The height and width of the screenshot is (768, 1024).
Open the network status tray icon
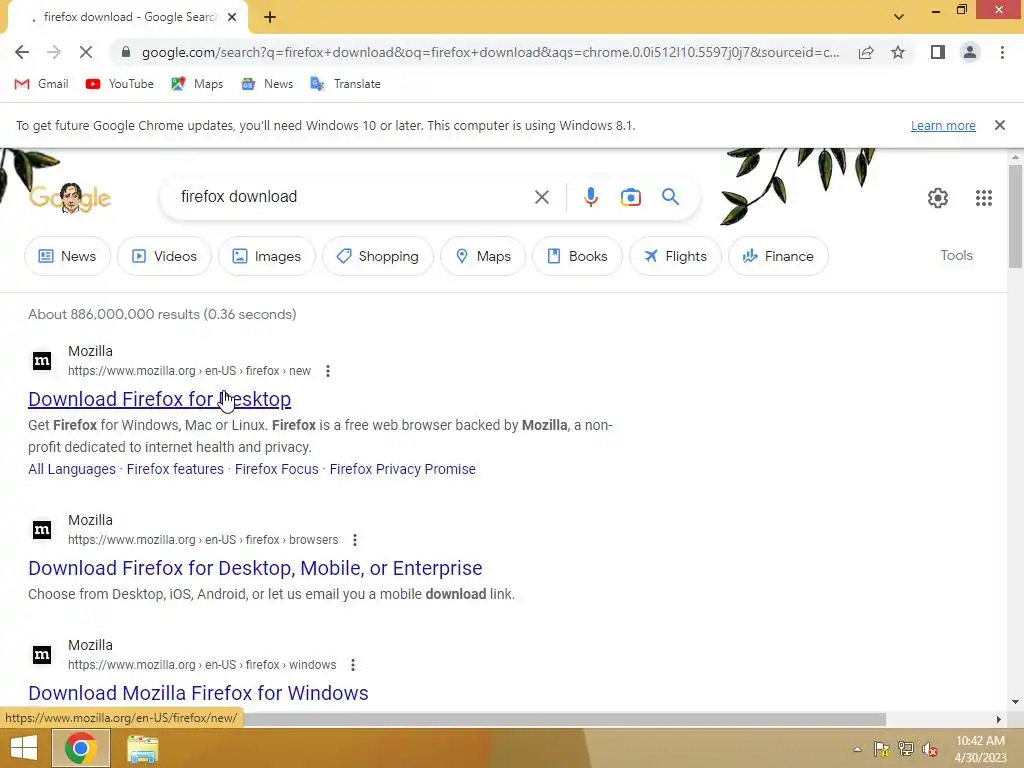click(906, 749)
